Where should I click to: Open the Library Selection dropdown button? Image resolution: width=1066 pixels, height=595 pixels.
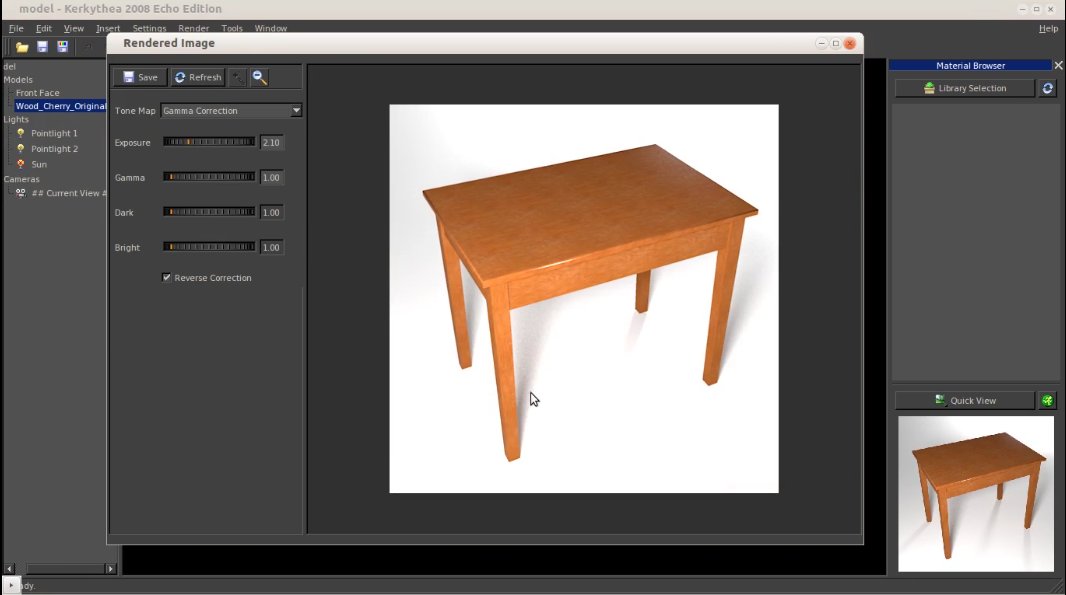[x=964, y=88]
